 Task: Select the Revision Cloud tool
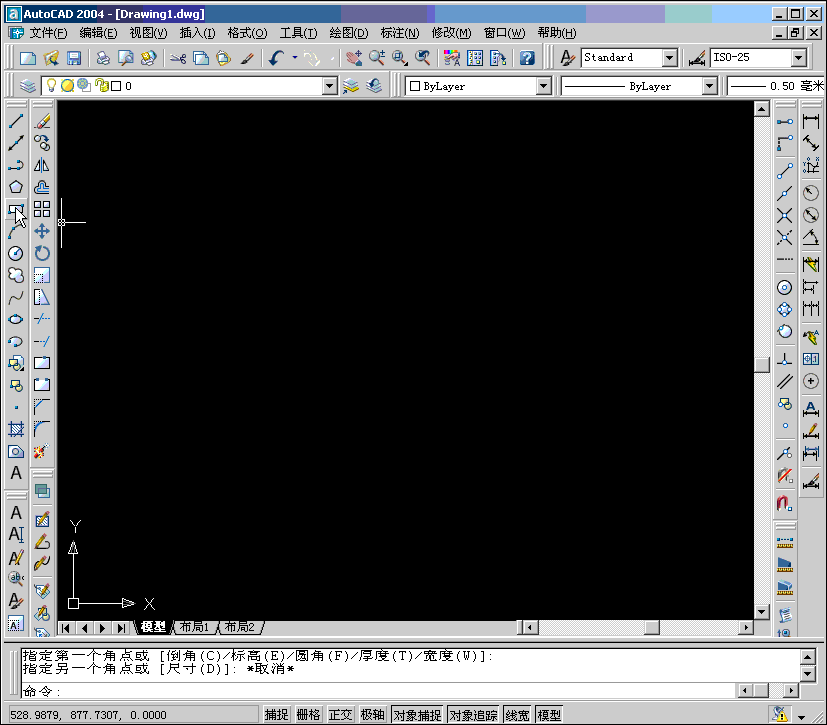(16, 275)
